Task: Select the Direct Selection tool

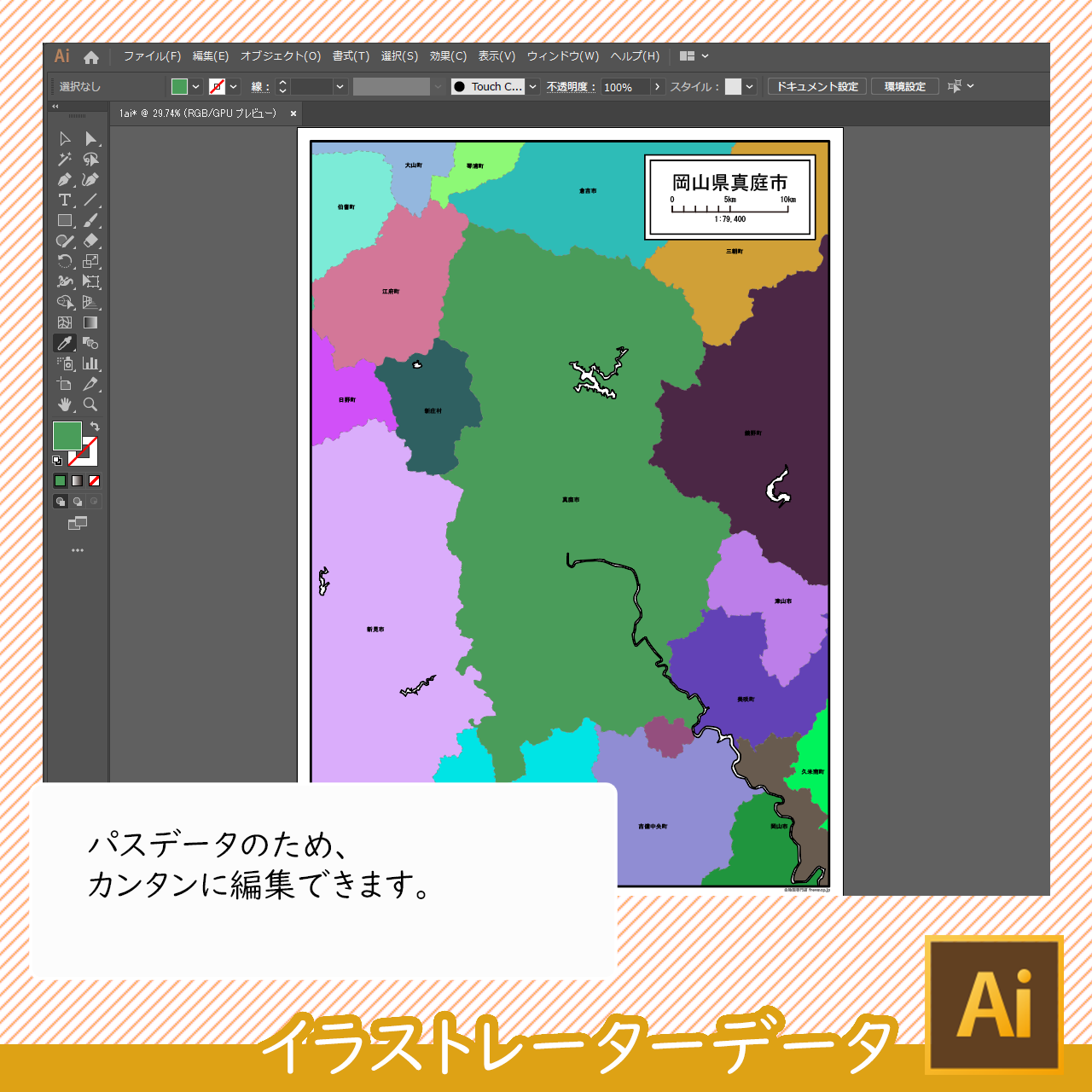Action: click(90, 138)
